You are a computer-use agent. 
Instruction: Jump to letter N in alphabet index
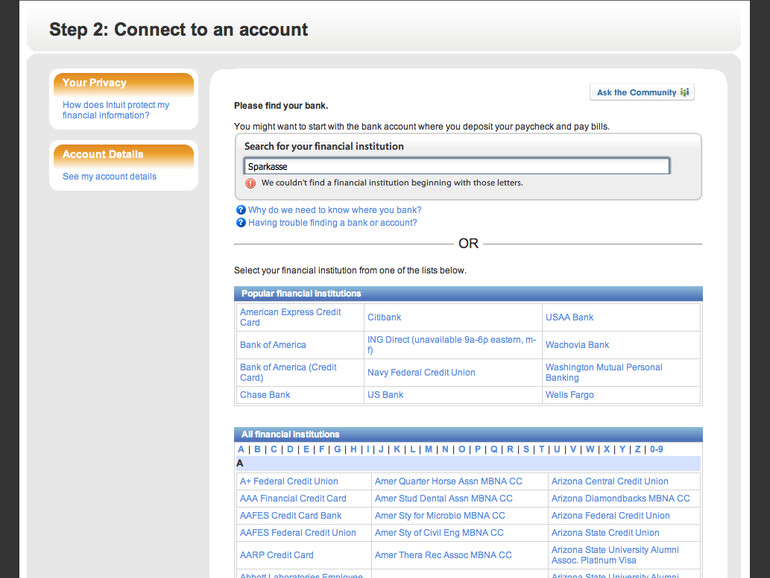pos(445,449)
